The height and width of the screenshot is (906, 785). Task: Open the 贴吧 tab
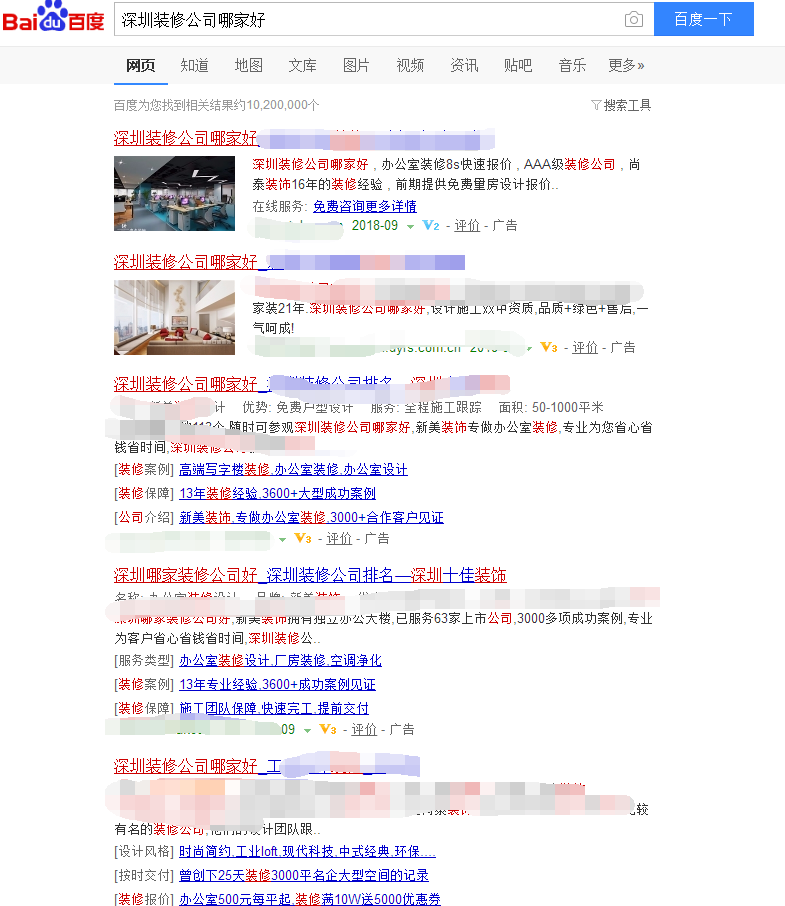click(518, 65)
